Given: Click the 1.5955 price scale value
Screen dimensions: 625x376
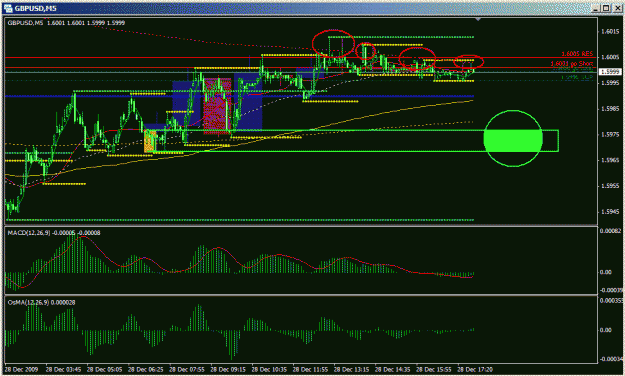Looking at the screenshot, I should point(610,186).
